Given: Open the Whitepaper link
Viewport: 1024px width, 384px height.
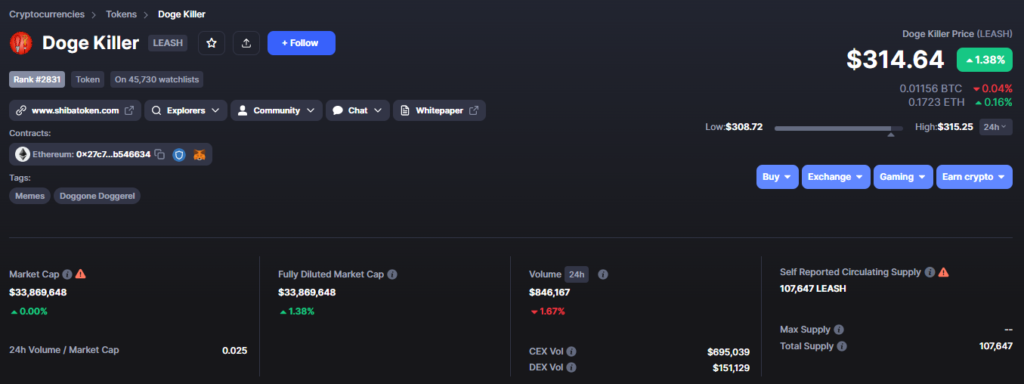Looking at the screenshot, I should [439, 110].
